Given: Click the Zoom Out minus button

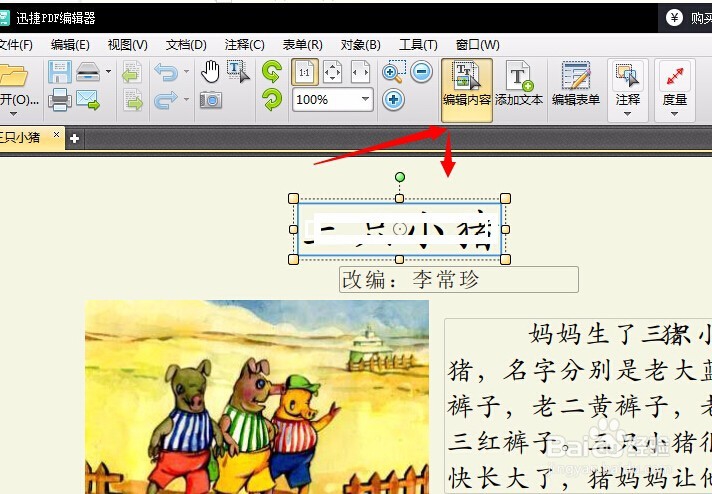Looking at the screenshot, I should (421, 72).
